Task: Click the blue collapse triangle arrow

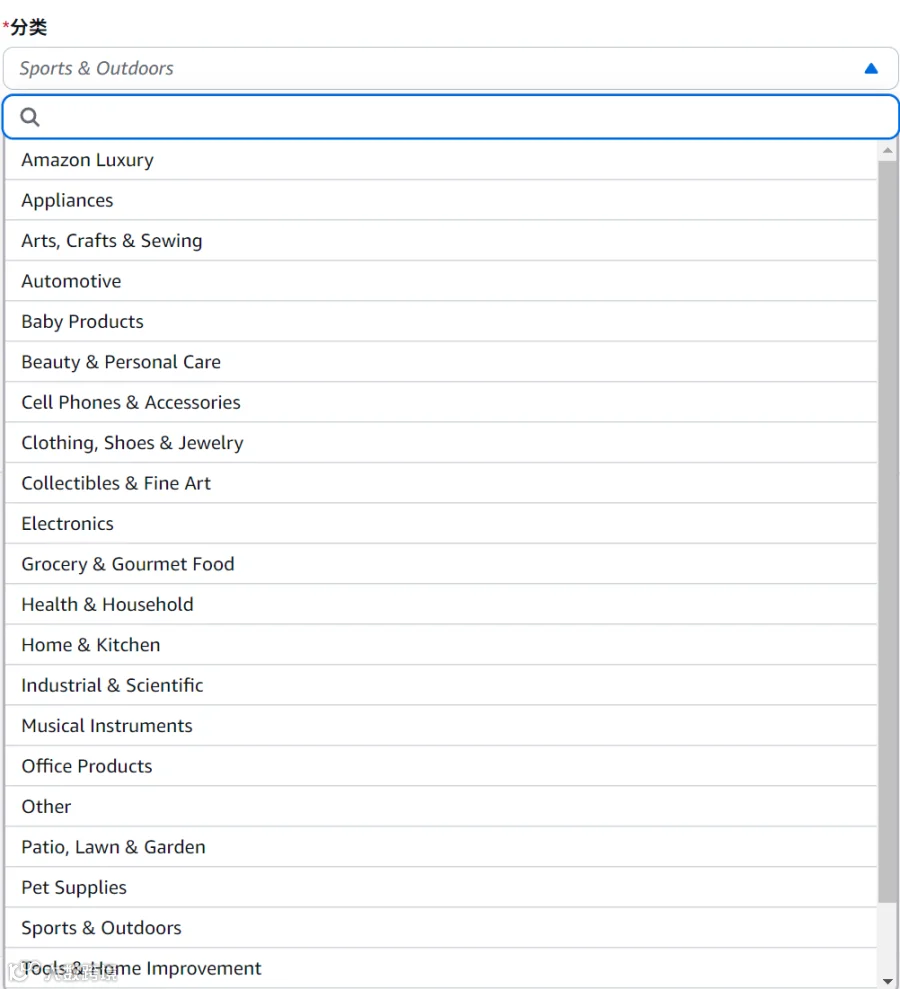Action: click(x=871, y=68)
